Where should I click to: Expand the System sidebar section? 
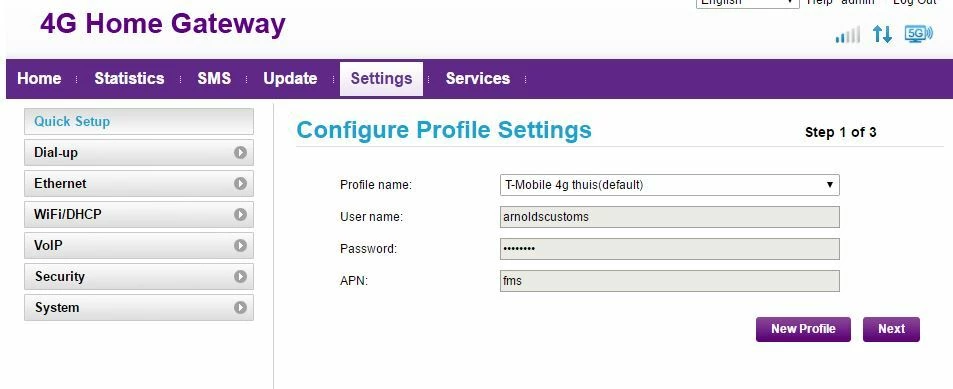(139, 308)
